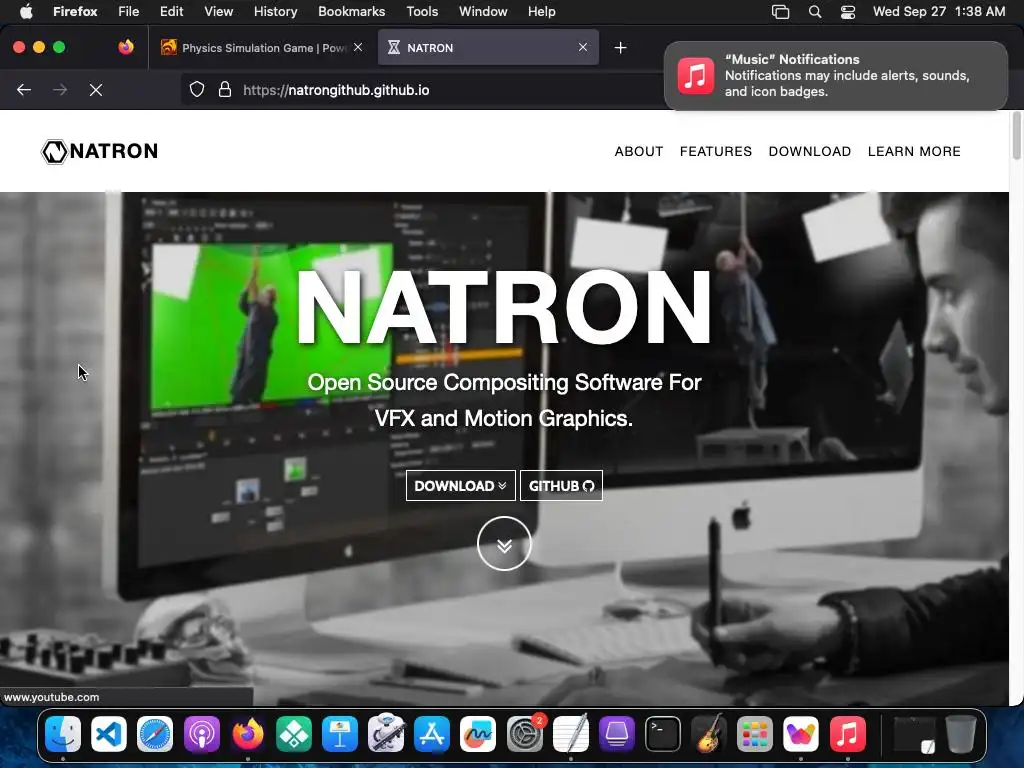
Task: Open the Apple menu
Action: point(26,11)
